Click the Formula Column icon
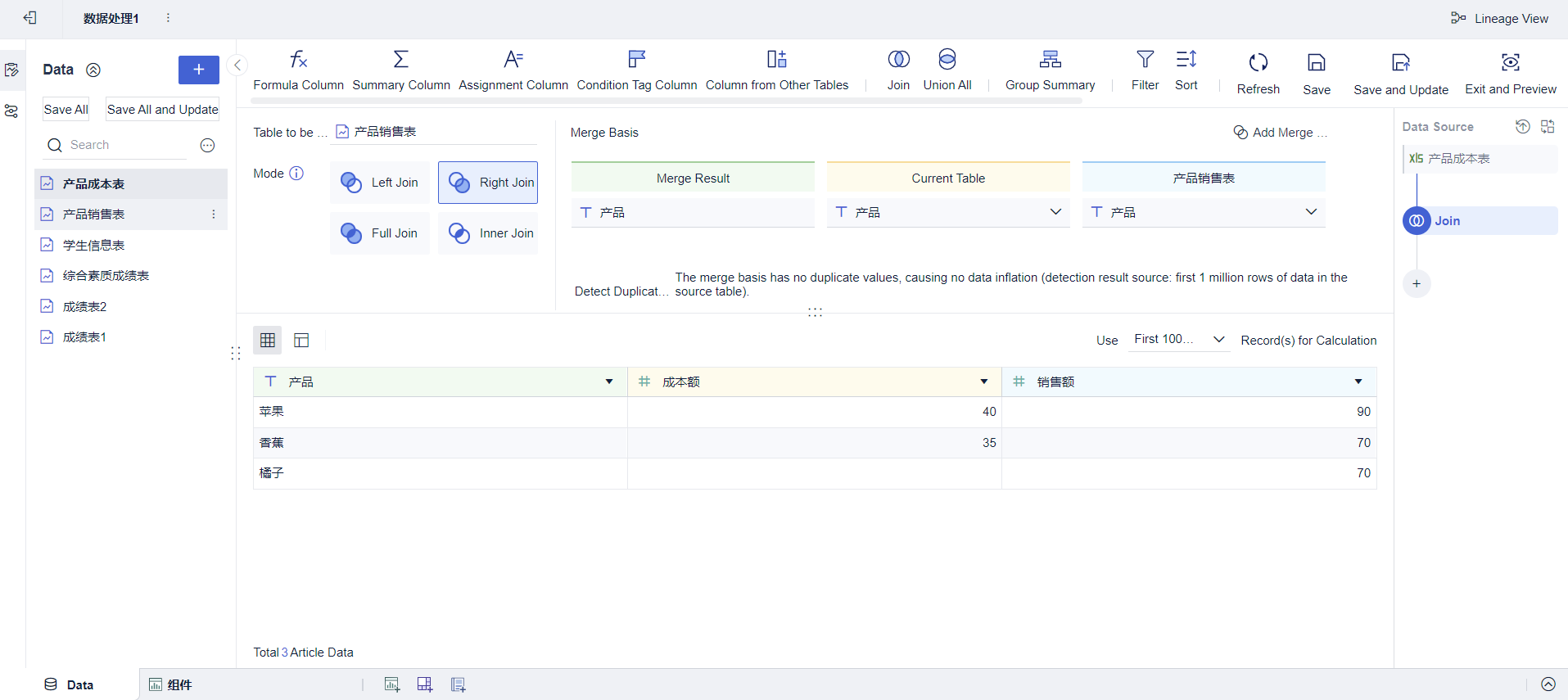The height and width of the screenshot is (700, 1568). click(298, 59)
